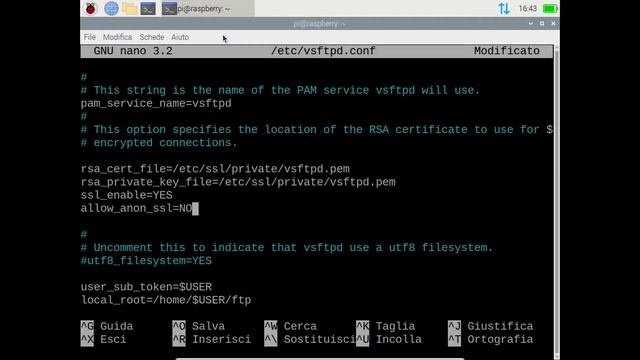Launch the terminal icon in the panel
The width and height of the screenshot is (640, 360).
(x=148, y=9)
